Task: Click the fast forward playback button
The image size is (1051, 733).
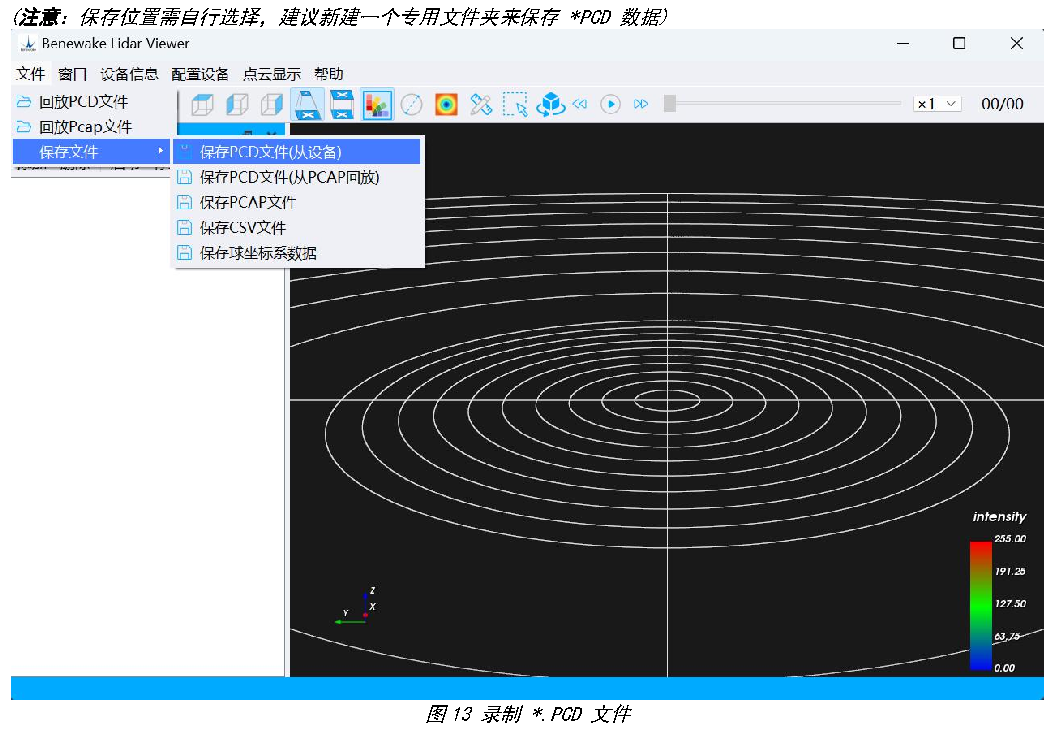Action: [x=641, y=104]
